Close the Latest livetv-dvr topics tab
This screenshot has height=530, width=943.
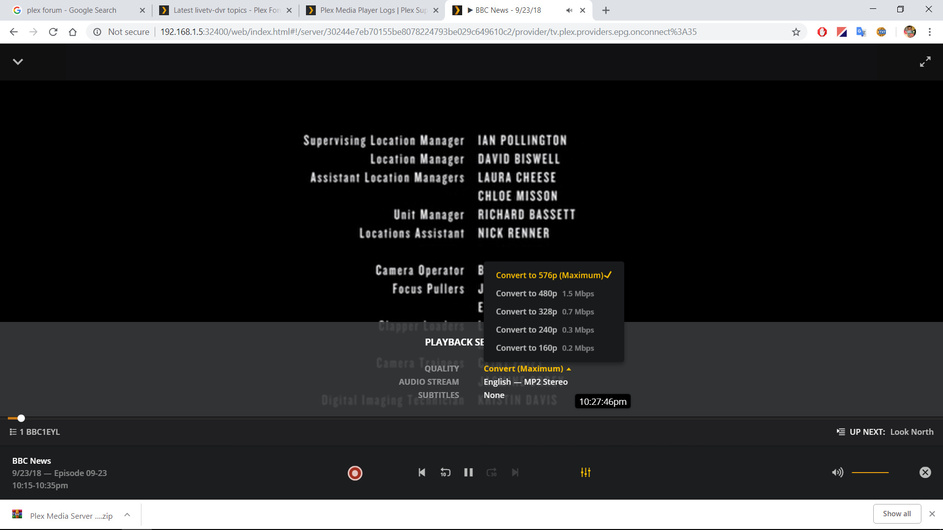[289, 10]
